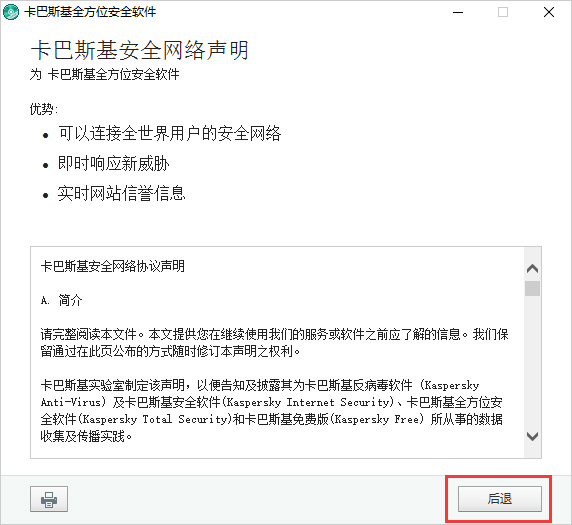Click the 优势 label
572x525 pixels.
[44, 109]
